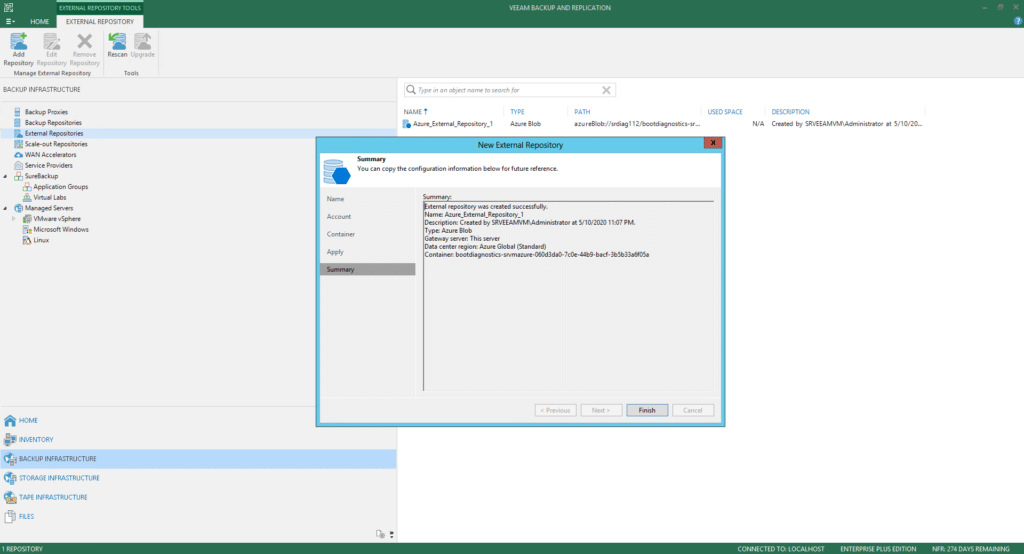Viewport: 1024px width, 554px height.
Task: Sort by the Path column header
Action: pyautogui.click(x=582, y=112)
